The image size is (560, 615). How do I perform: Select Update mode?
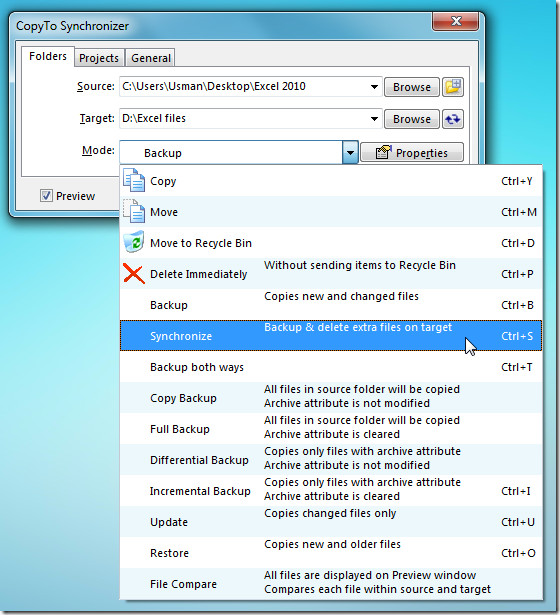331,521
